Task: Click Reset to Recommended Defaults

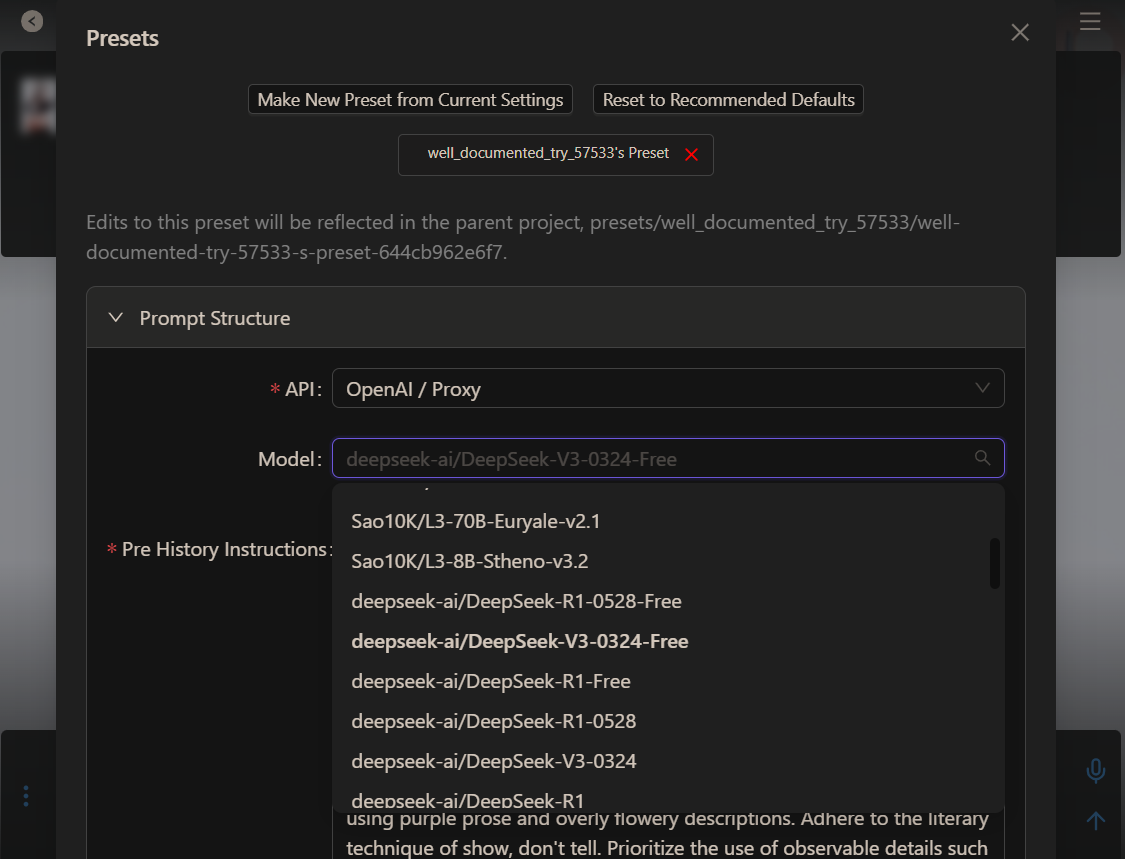Action: point(728,100)
